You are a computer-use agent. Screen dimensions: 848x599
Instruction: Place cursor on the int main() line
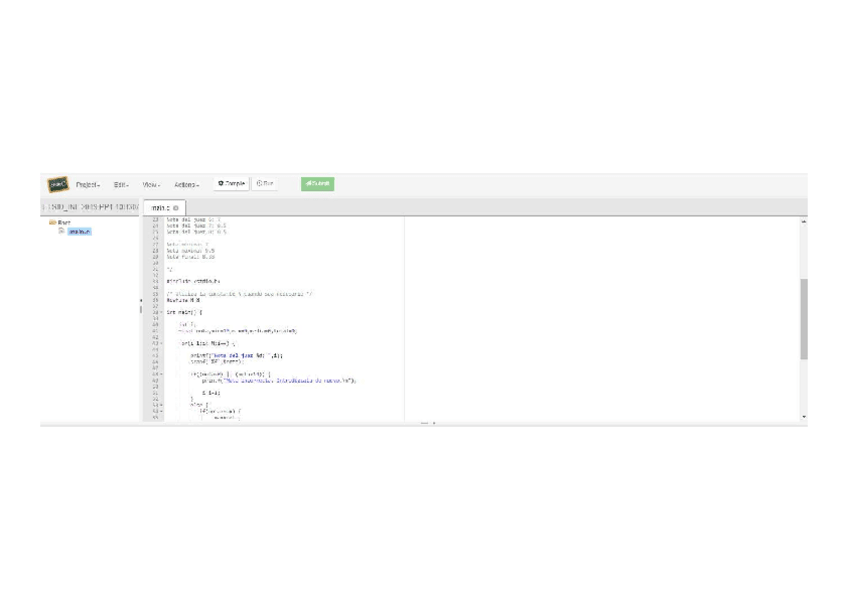(184, 312)
